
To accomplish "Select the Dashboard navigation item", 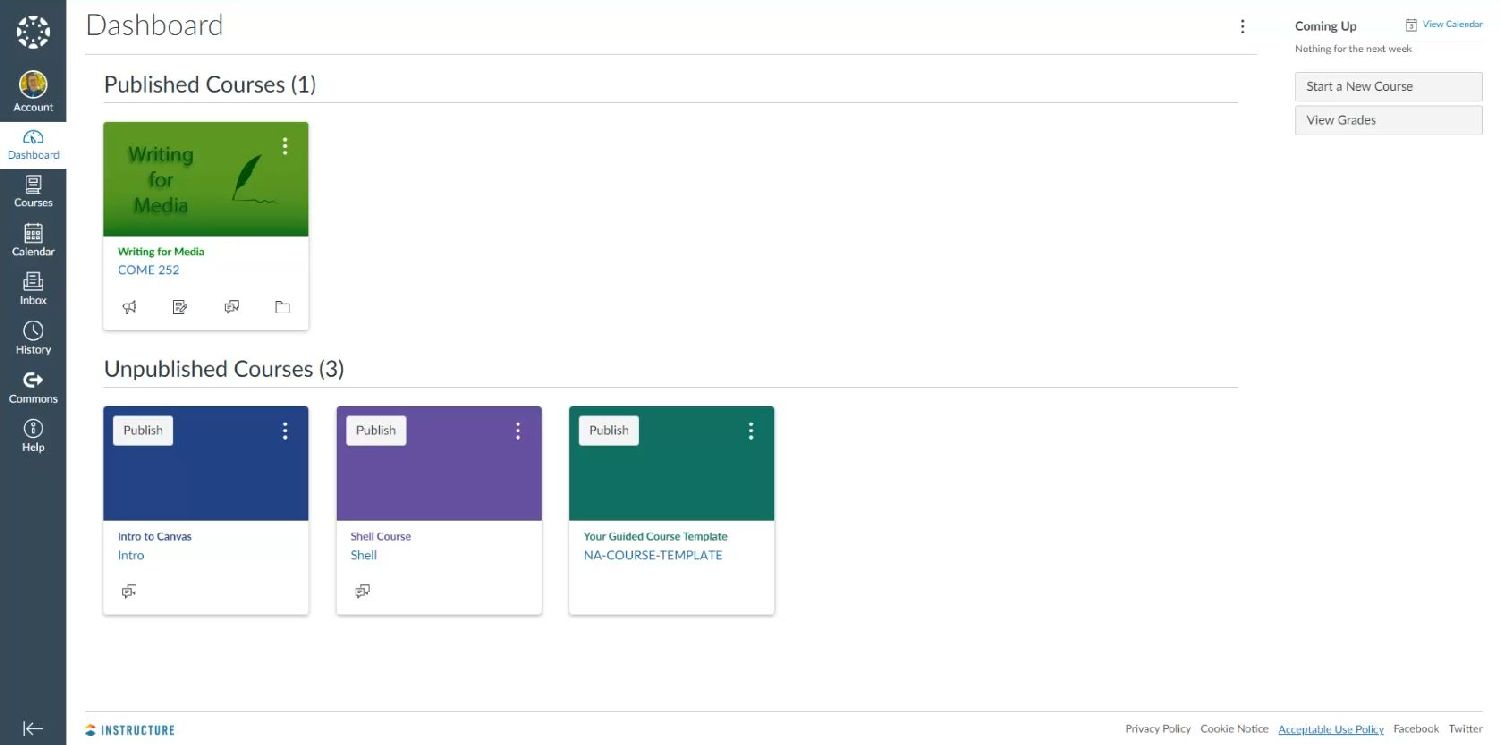I will pos(33,143).
